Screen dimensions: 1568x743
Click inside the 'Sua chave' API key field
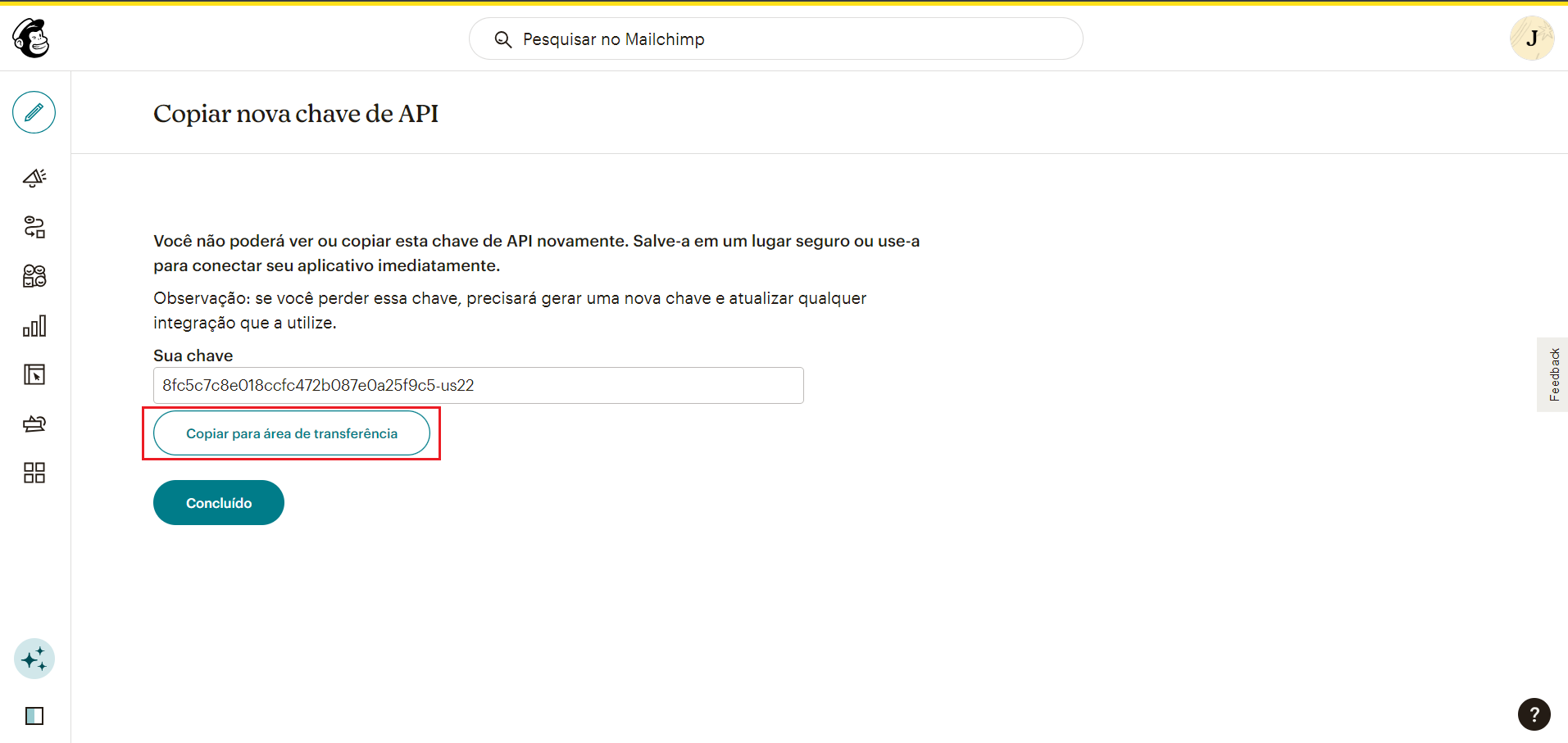(x=478, y=385)
